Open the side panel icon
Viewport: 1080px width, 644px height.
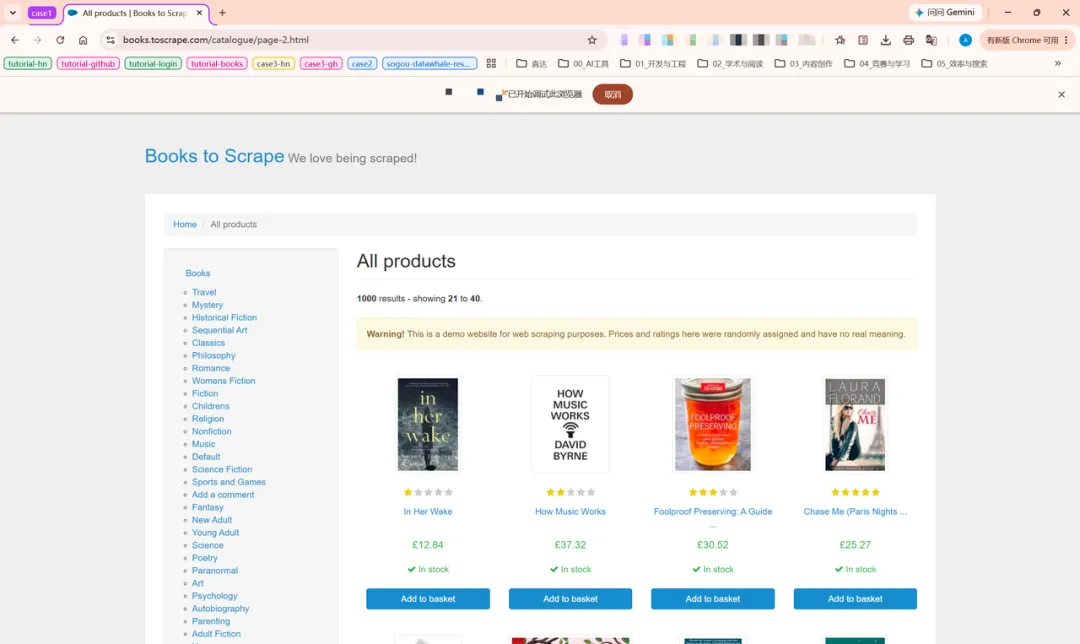863,40
